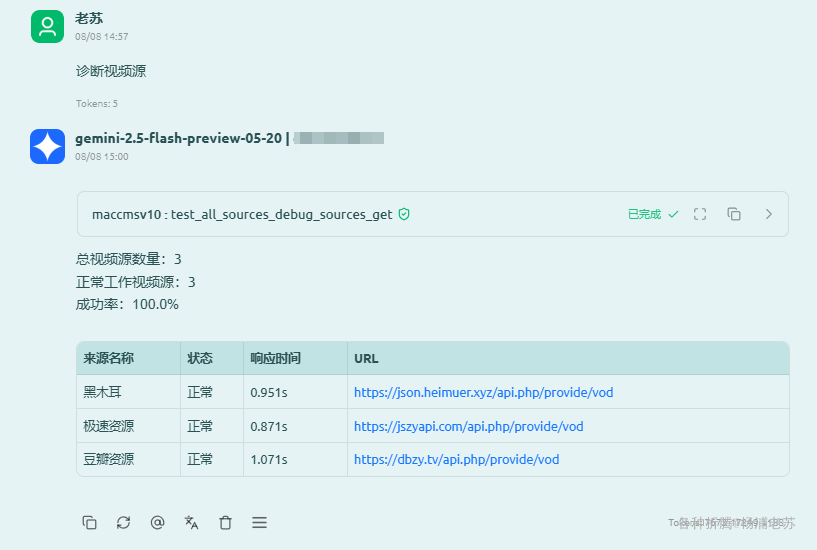The height and width of the screenshot is (550, 817).
Task: Regenerate the response with the refresh icon
Action: coord(123,522)
